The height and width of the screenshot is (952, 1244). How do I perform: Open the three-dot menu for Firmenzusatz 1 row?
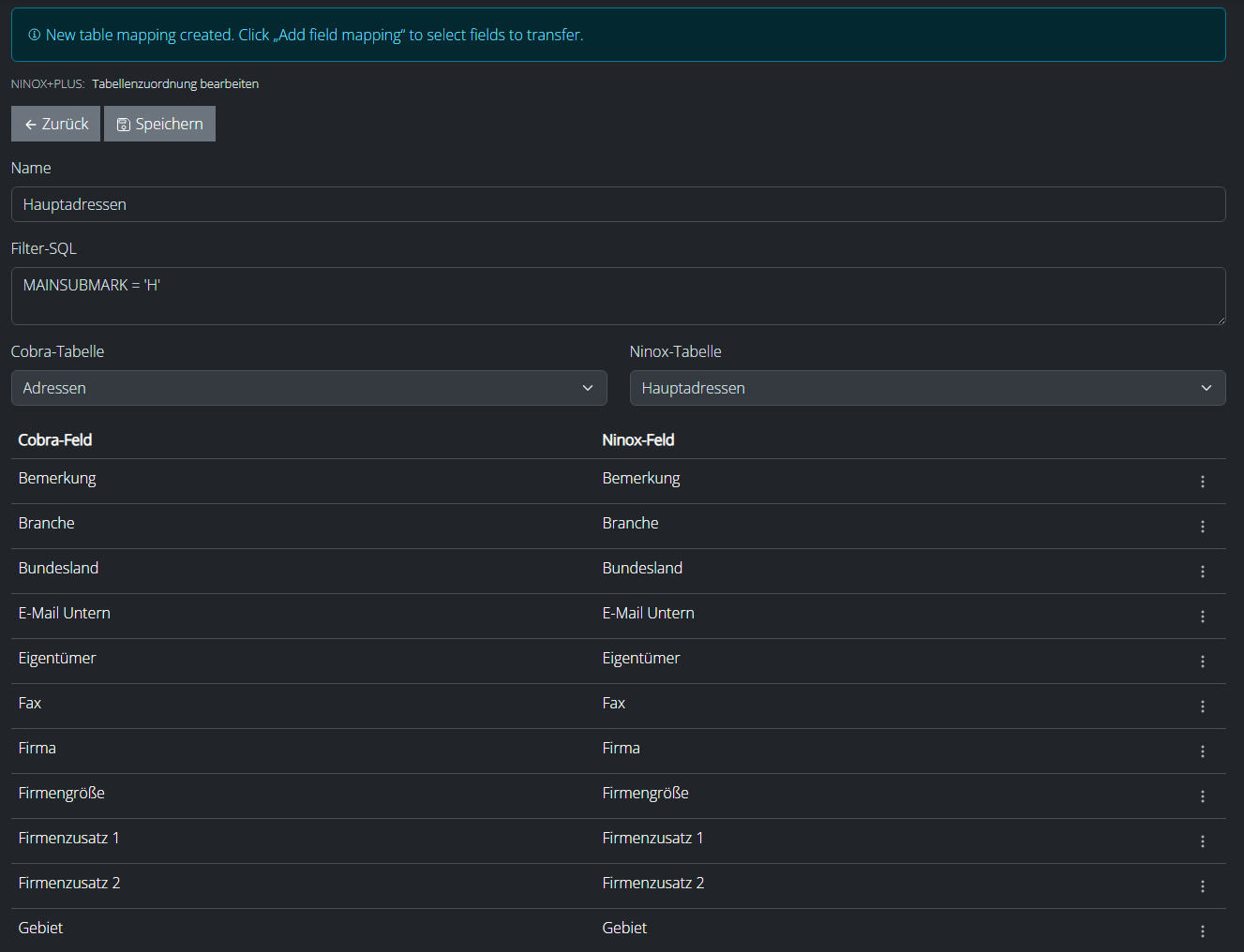tap(1203, 841)
